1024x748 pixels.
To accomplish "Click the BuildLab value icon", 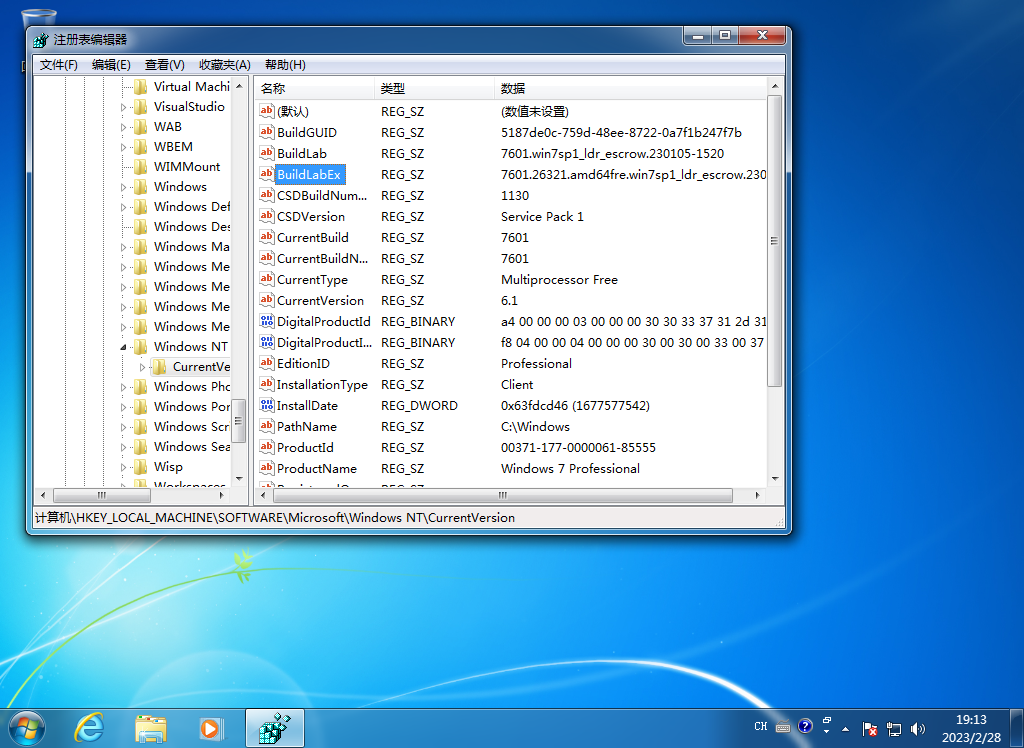I will 266,153.
